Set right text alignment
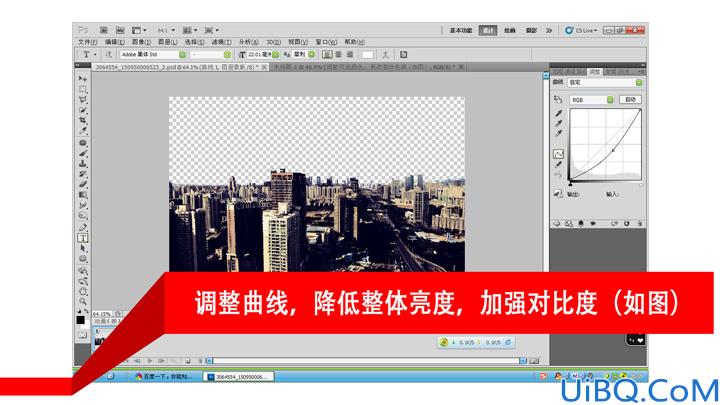Viewport: 720px width, 405px height. [x=350, y=55]
